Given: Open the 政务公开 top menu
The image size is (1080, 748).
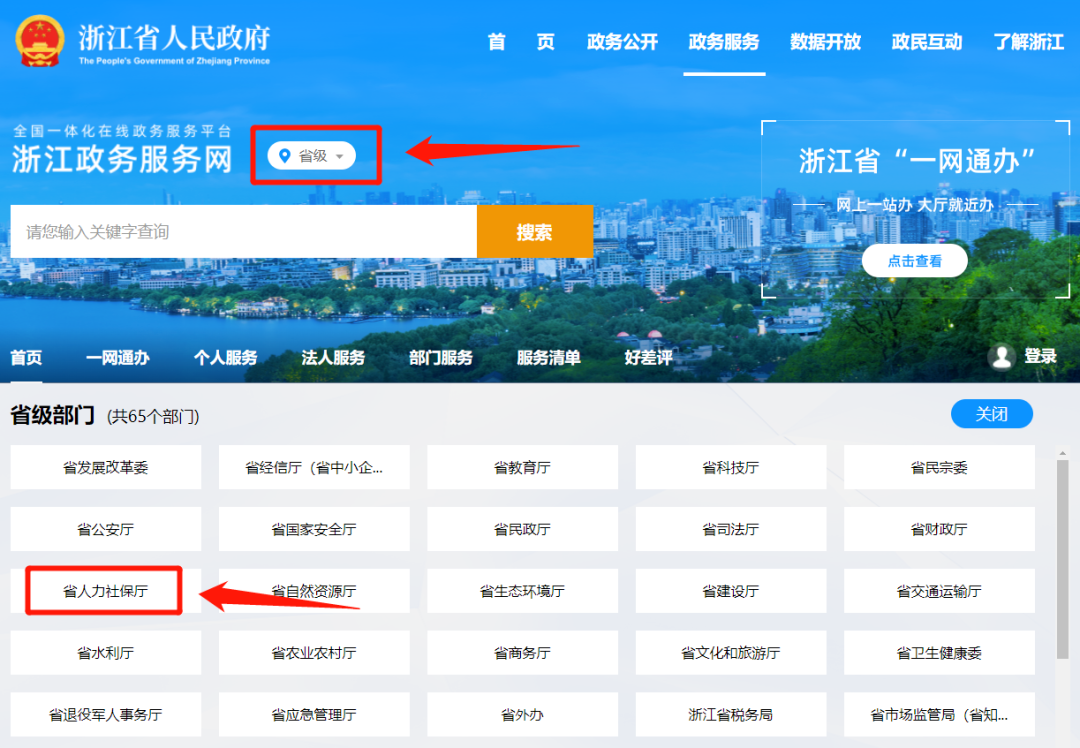Looking at the screenshot, I should click(x=622, y=42).
